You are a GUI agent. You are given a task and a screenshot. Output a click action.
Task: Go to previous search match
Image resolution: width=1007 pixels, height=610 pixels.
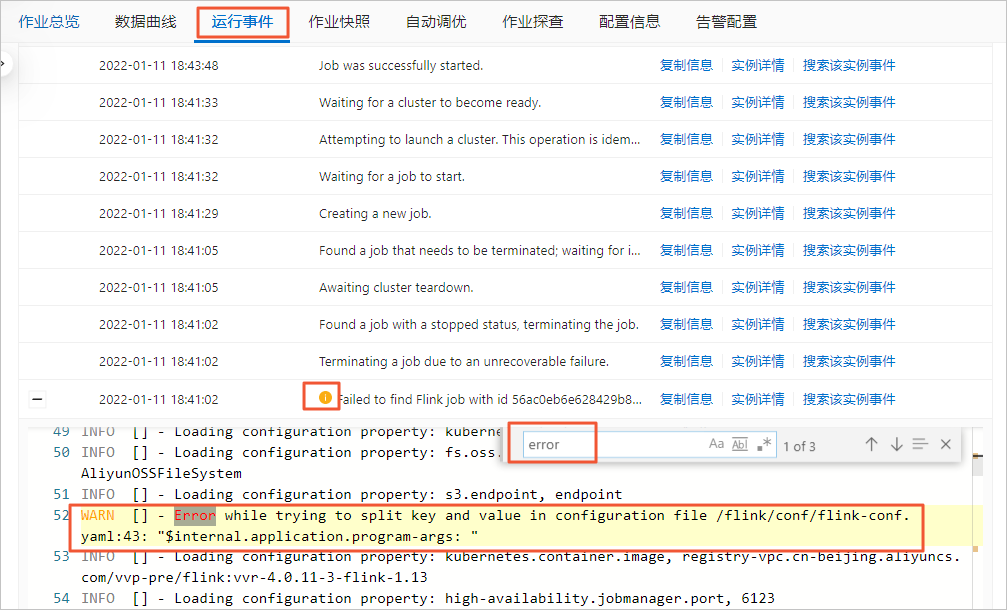(x=871, y=444)
